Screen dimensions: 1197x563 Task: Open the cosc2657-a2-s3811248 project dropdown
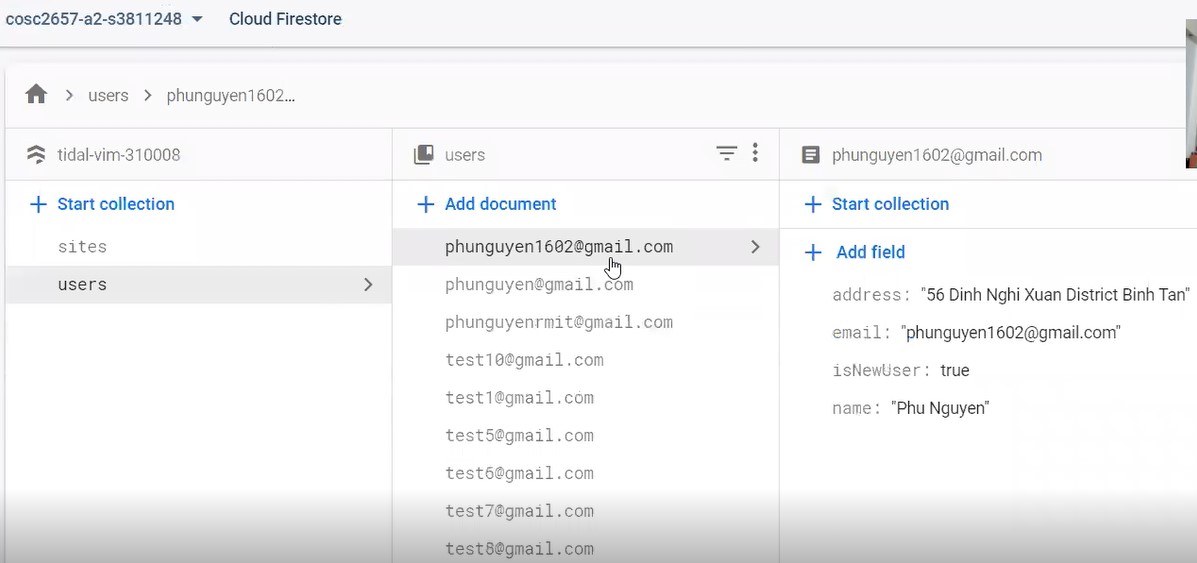pos(104,19)
